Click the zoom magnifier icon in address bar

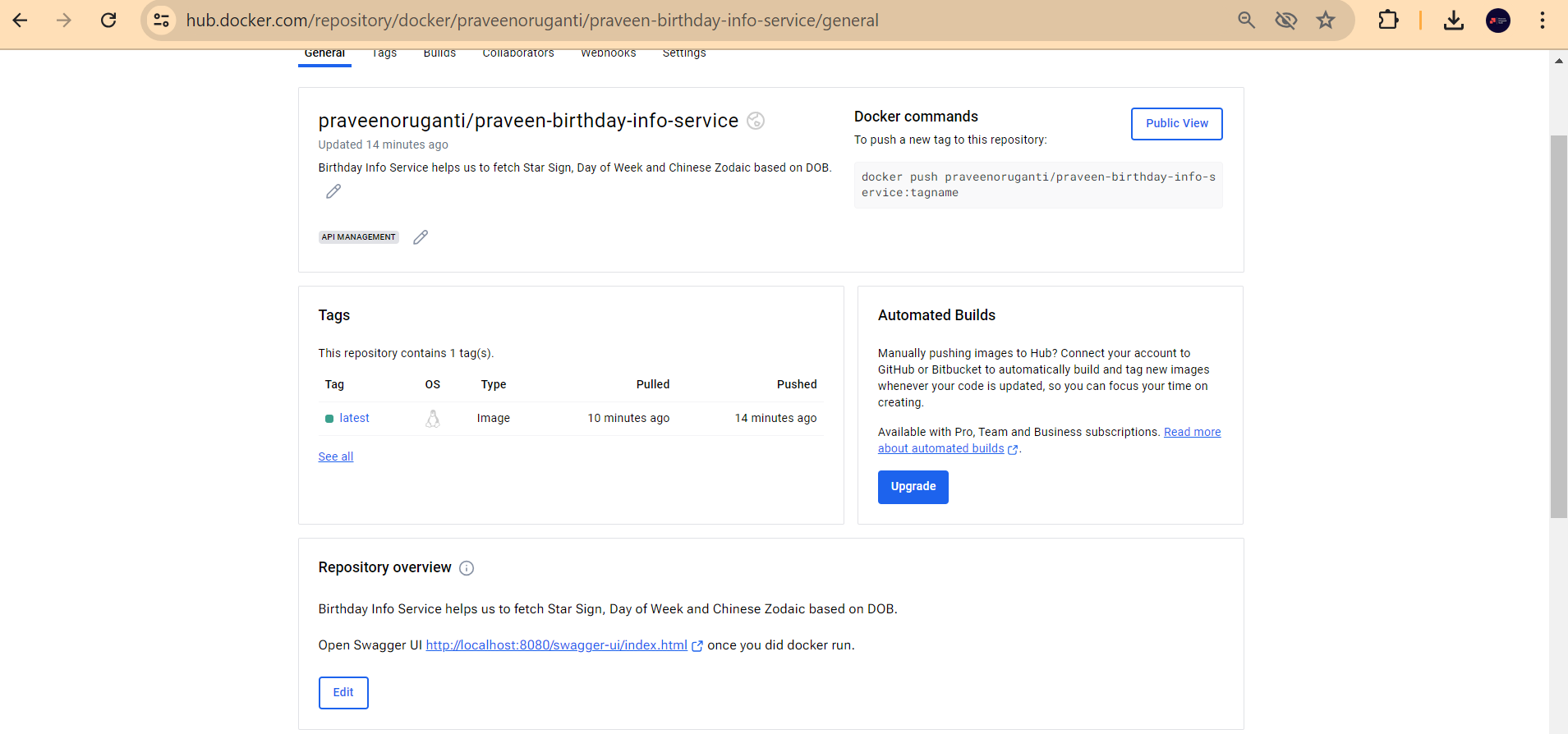1246,21
